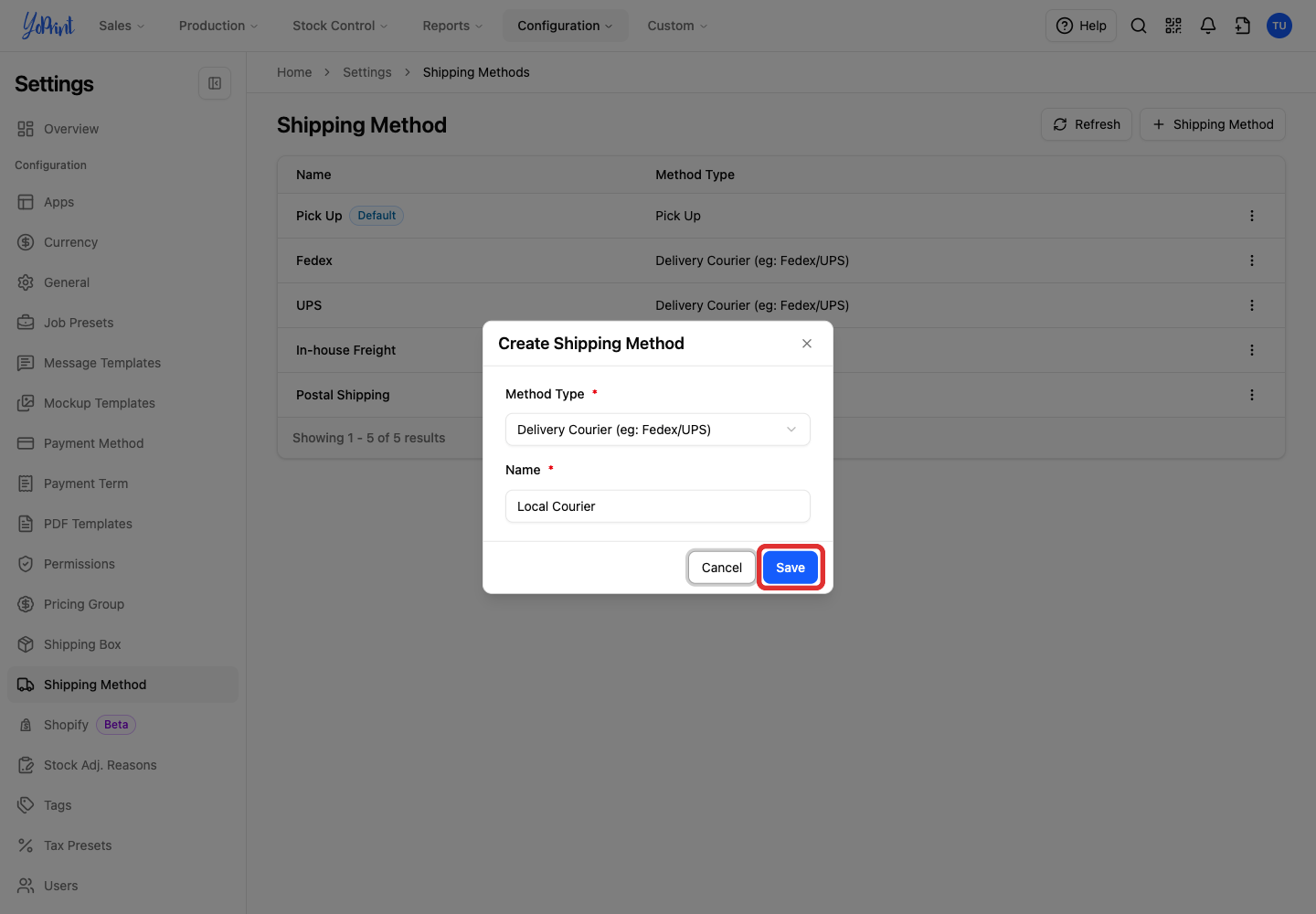Viewport: 1316px width, 914px height.
Task: Open row actions for Postal Shipping
Action: (x=1252, y=395)
